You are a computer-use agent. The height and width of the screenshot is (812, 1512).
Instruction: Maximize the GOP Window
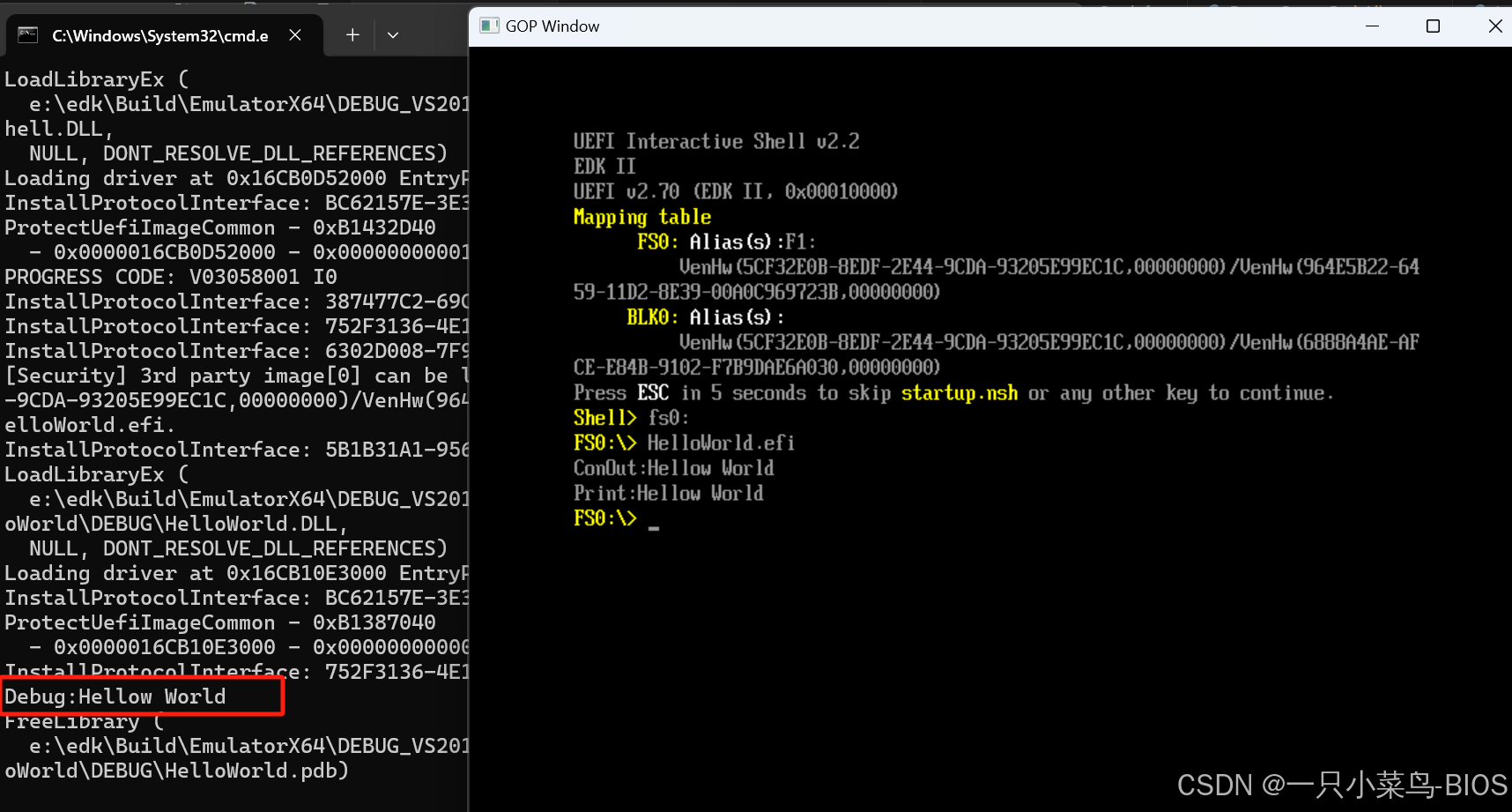pos(1433,26)
